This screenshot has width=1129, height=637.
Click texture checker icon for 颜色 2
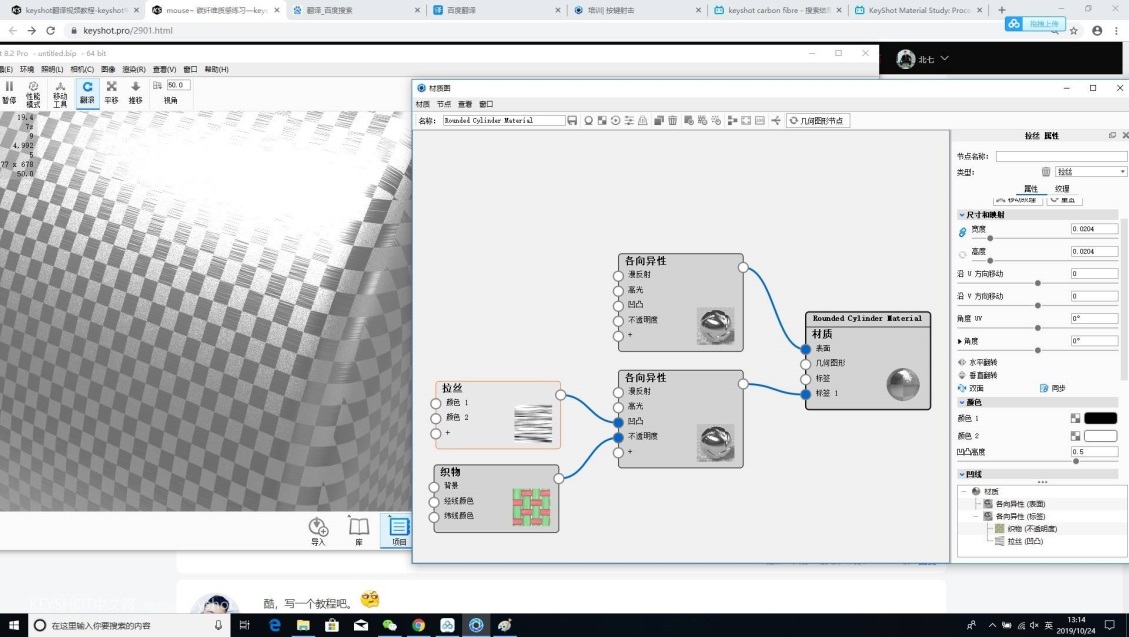coord(1075,436)
